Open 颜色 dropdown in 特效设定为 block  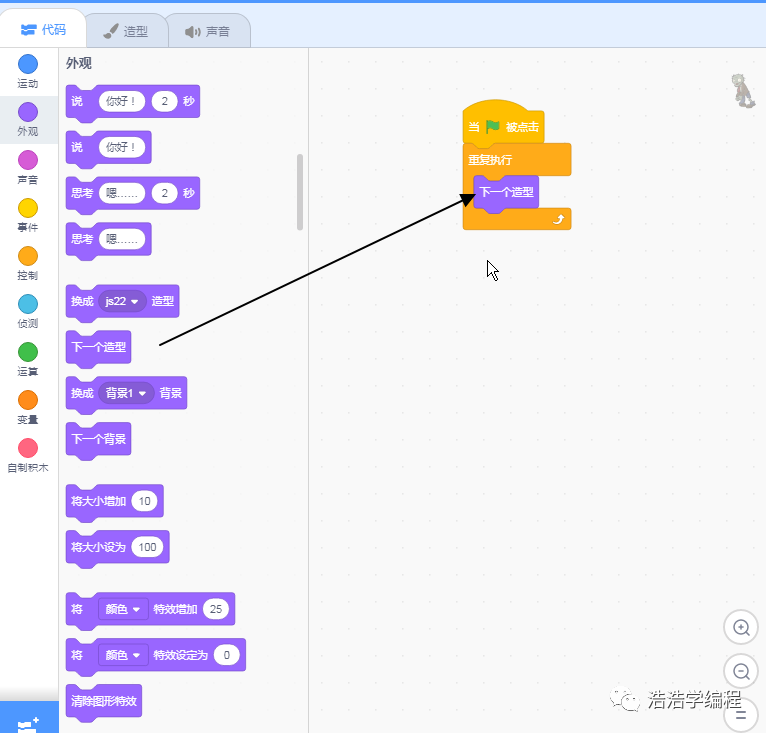[x=123, y=655]
